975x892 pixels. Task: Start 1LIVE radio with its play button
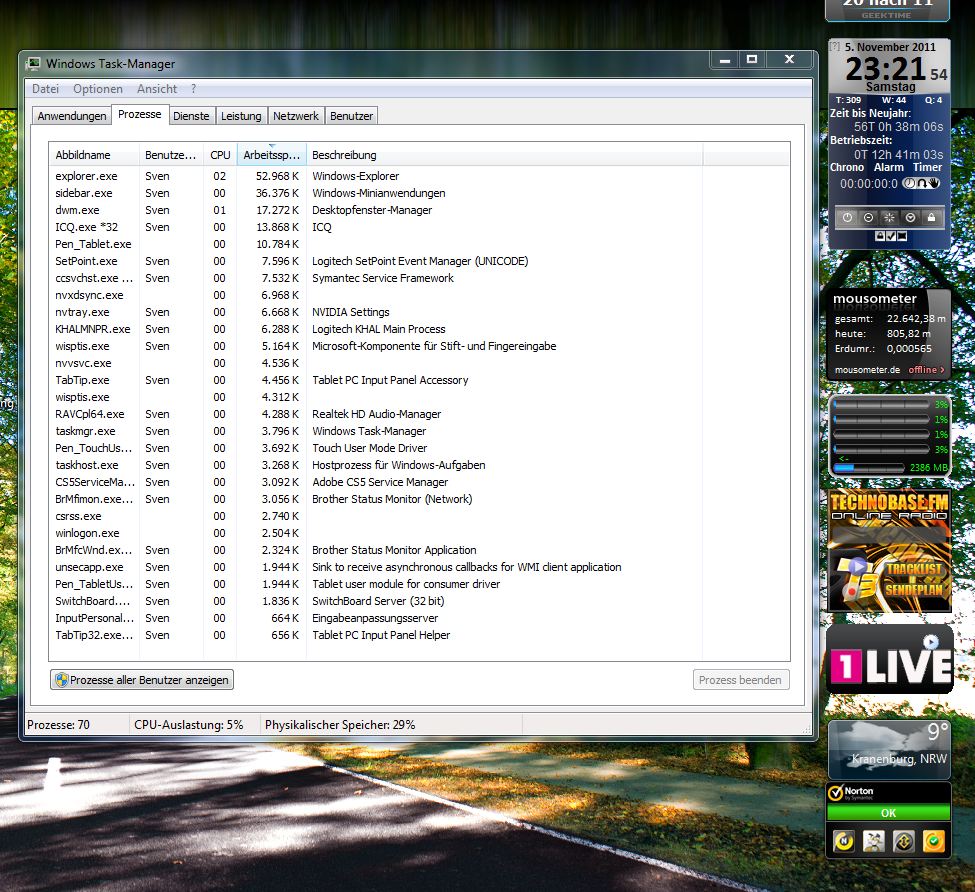931,642
